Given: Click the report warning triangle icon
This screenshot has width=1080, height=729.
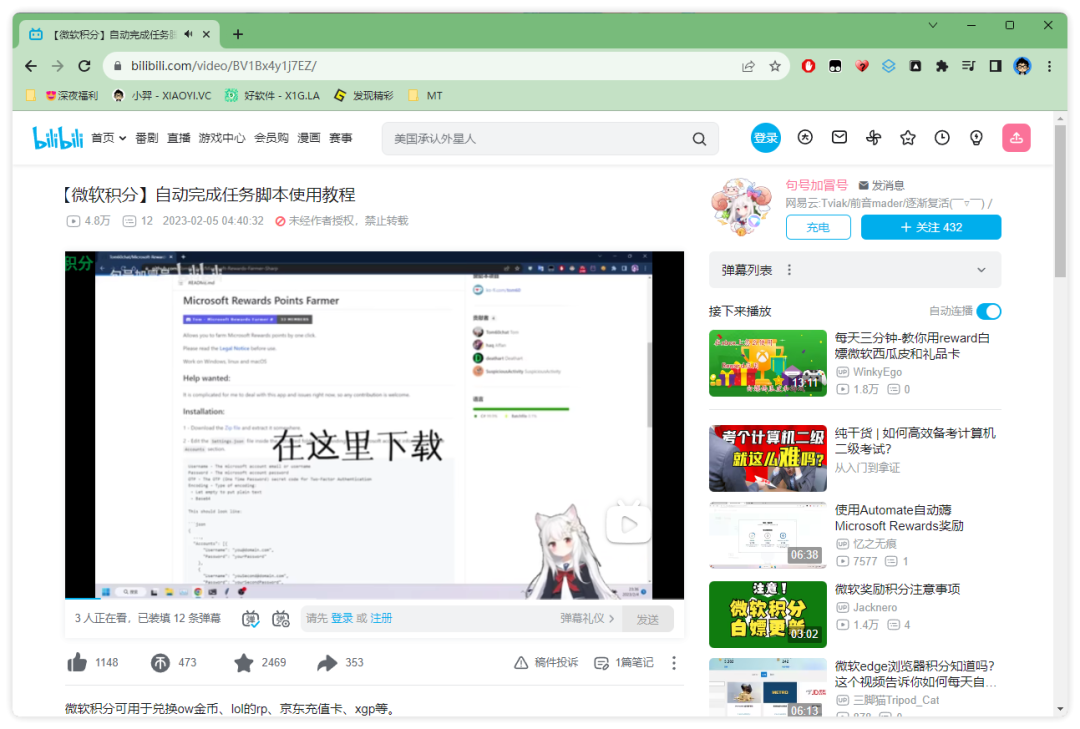Looking at the screenshot, I should 521,663.
